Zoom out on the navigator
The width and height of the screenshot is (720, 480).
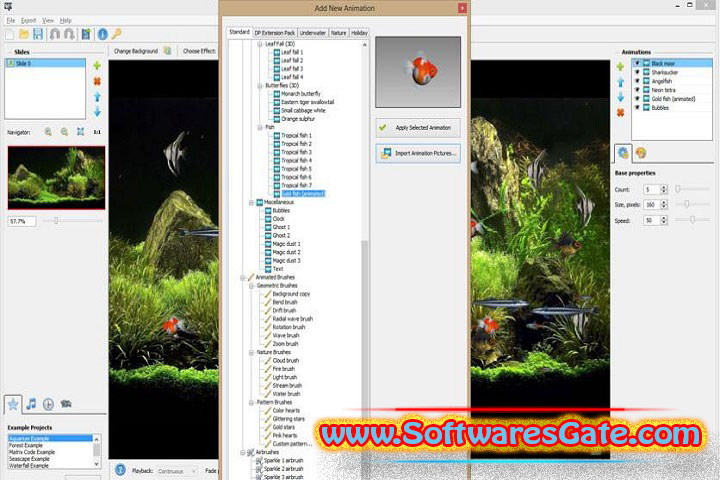64,132
